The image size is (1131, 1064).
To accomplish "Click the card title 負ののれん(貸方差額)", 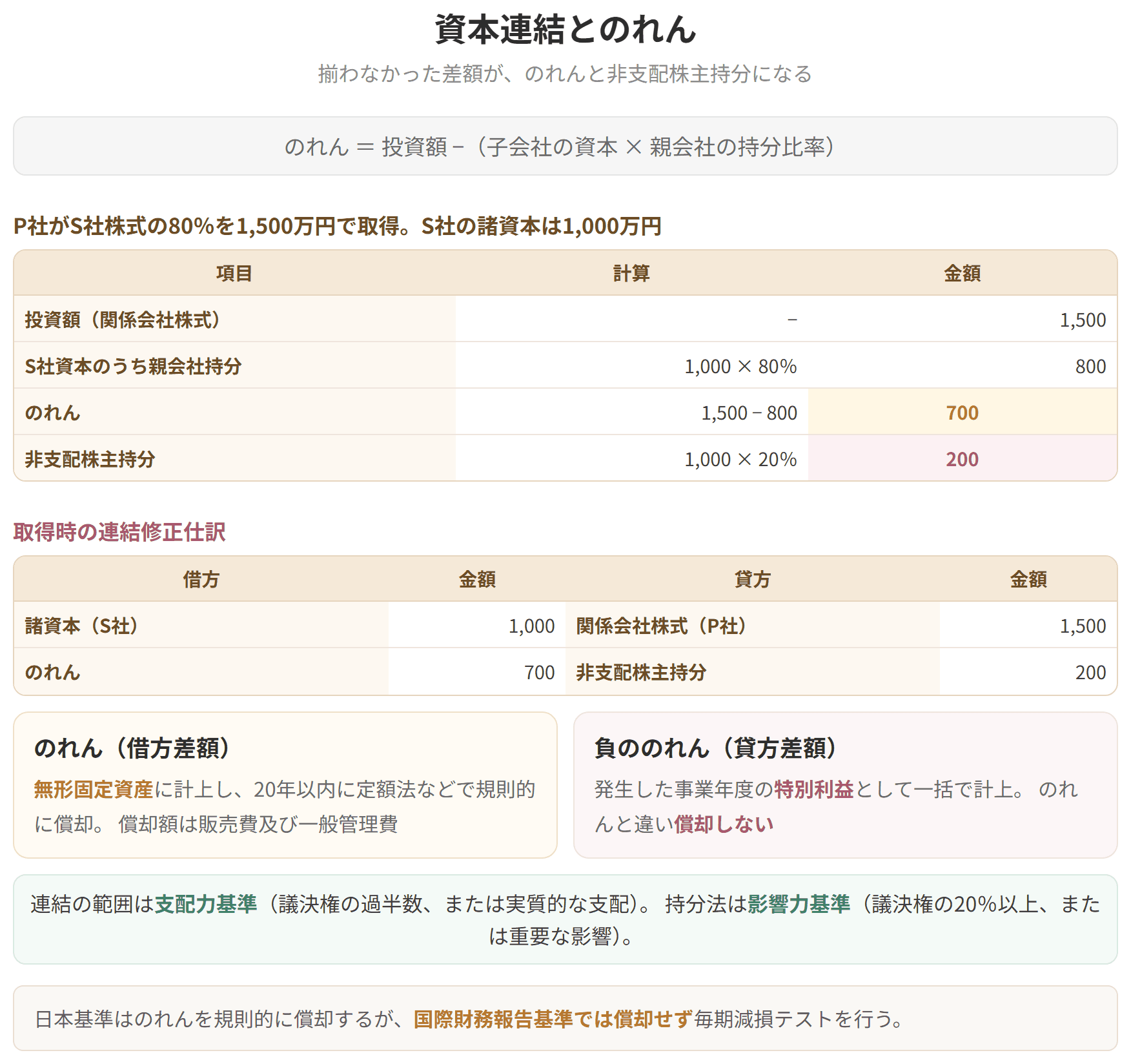I will pyautogui.click(x=716, y=748).
